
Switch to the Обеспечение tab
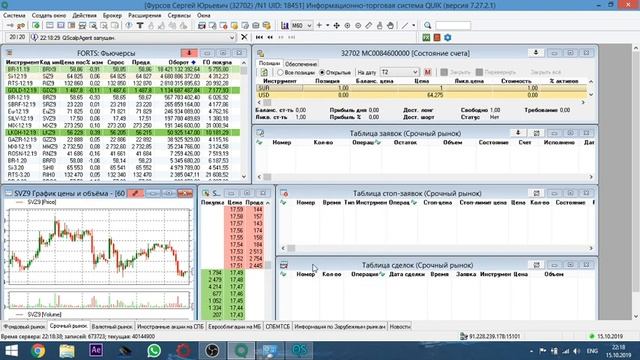click(x=301, y=64)
